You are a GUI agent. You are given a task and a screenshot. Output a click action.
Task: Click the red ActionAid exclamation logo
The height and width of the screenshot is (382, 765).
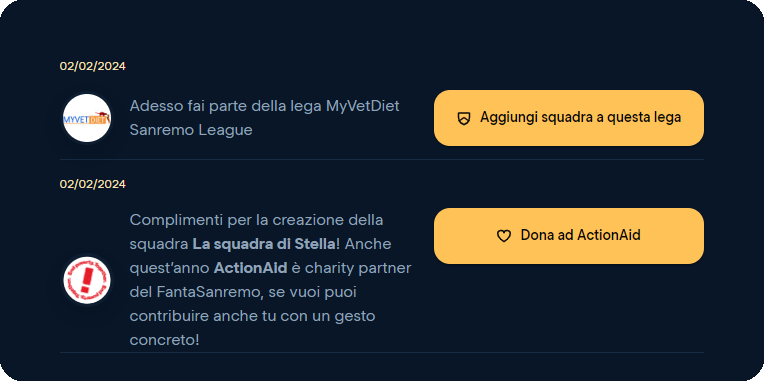[x=87, y=280]
